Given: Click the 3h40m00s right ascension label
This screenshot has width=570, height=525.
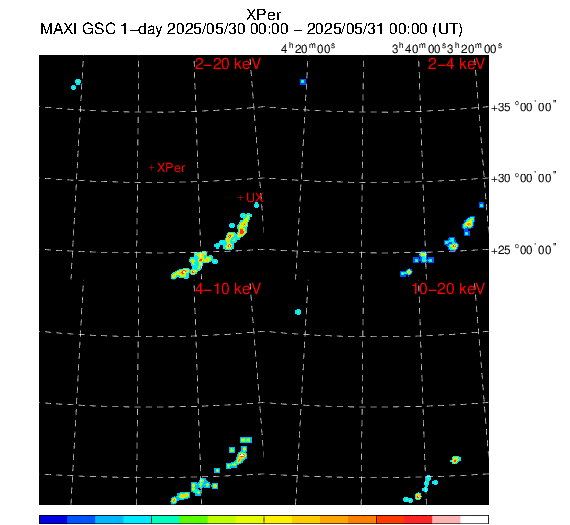Looking at the screenshot, I should coord(419,48).
